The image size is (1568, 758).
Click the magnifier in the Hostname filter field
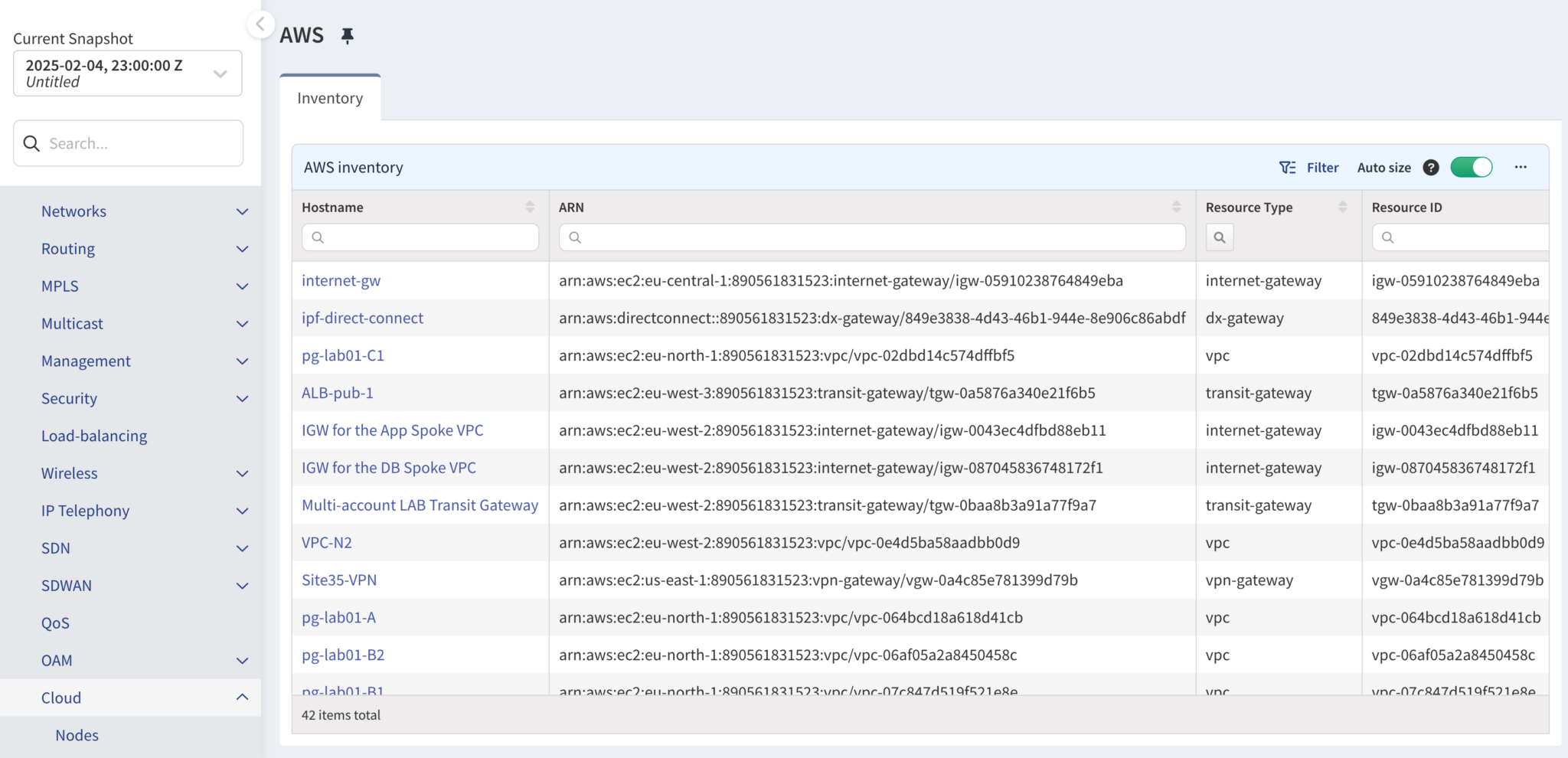[x=319, y=237]
